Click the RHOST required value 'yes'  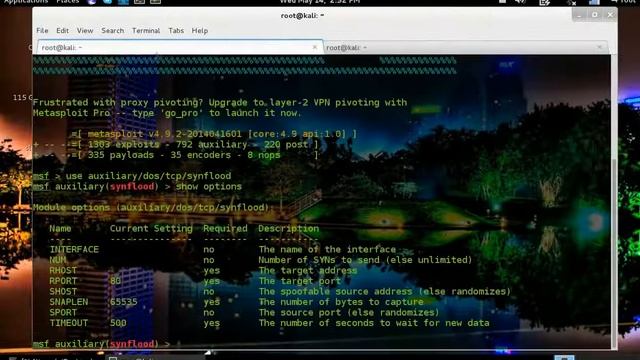pos(212,271)
